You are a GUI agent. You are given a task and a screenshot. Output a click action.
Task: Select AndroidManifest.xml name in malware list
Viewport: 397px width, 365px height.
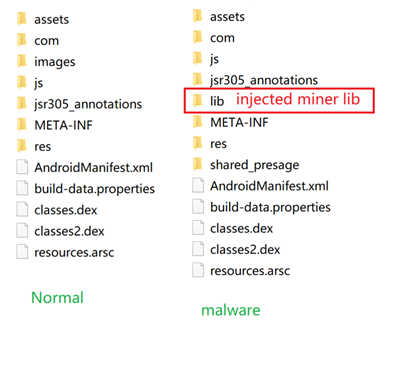269,186
